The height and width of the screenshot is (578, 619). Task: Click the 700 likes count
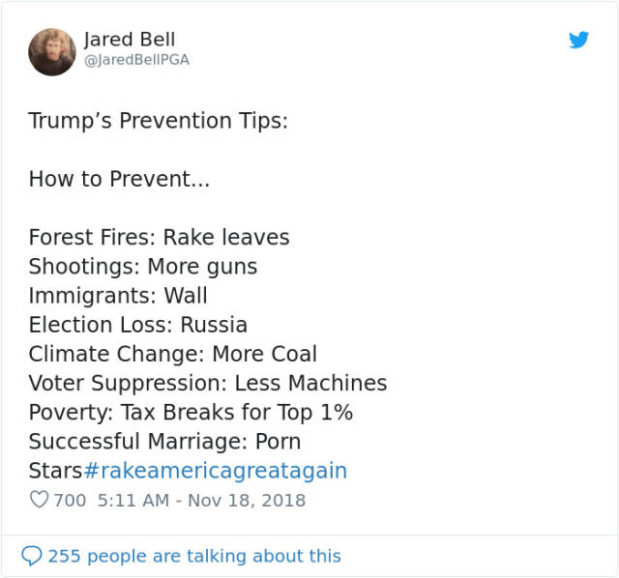coord(69,500)
